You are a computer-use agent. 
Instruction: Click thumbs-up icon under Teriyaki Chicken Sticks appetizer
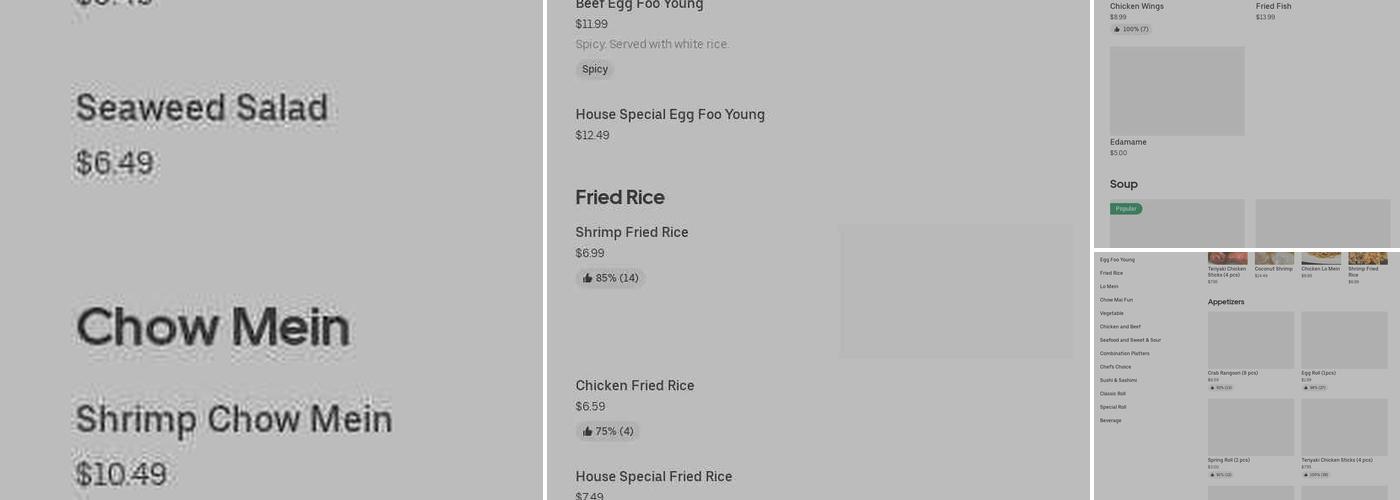pyautogui.click(x=1306, y=475)
